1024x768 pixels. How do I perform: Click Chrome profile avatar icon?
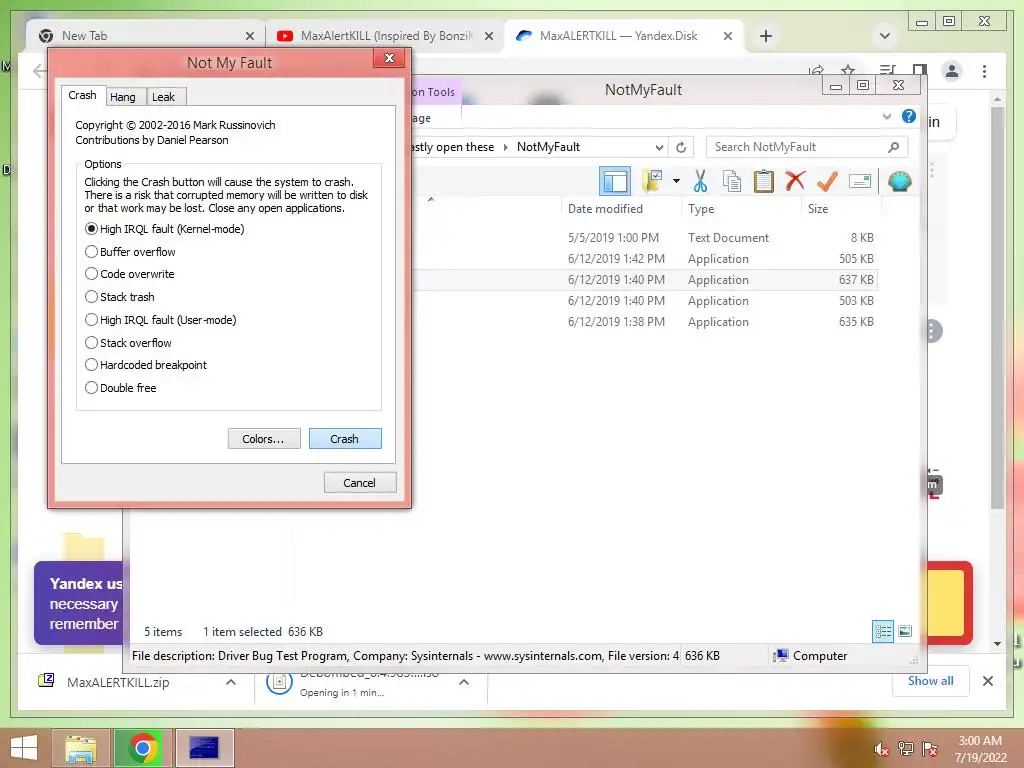click(952, 71)
